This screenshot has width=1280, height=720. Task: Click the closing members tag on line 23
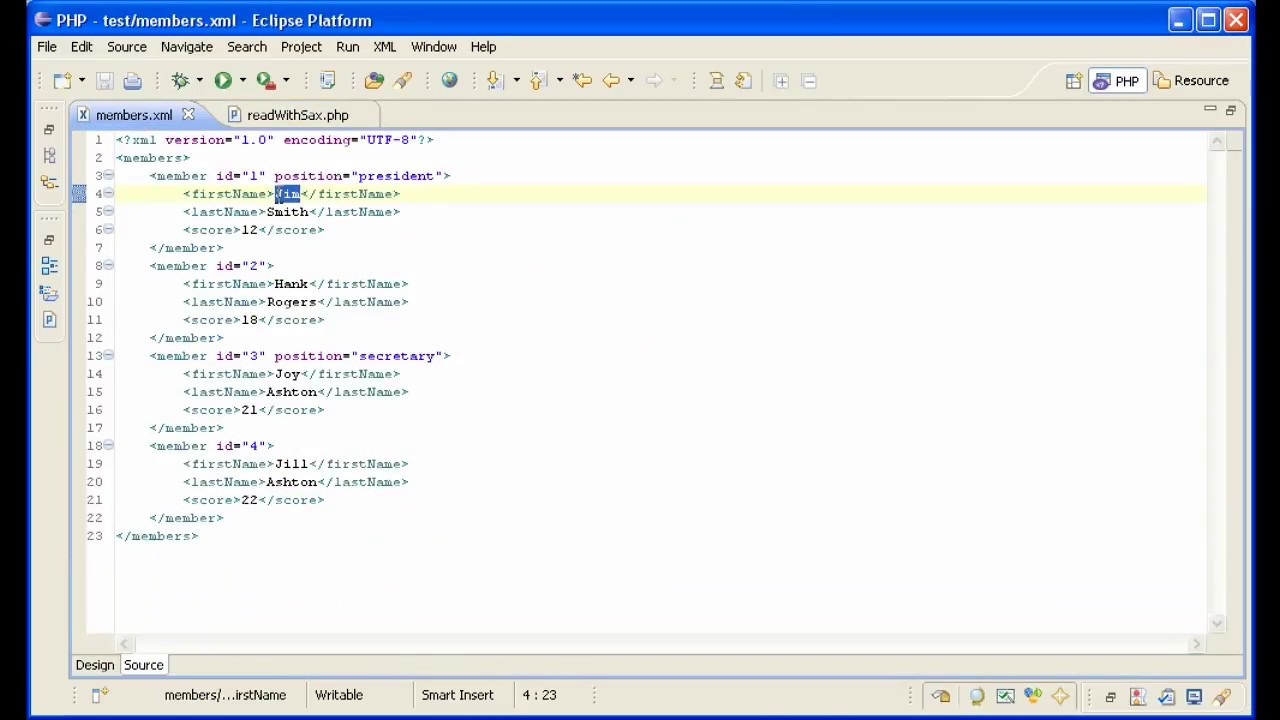tap(157, 536)
